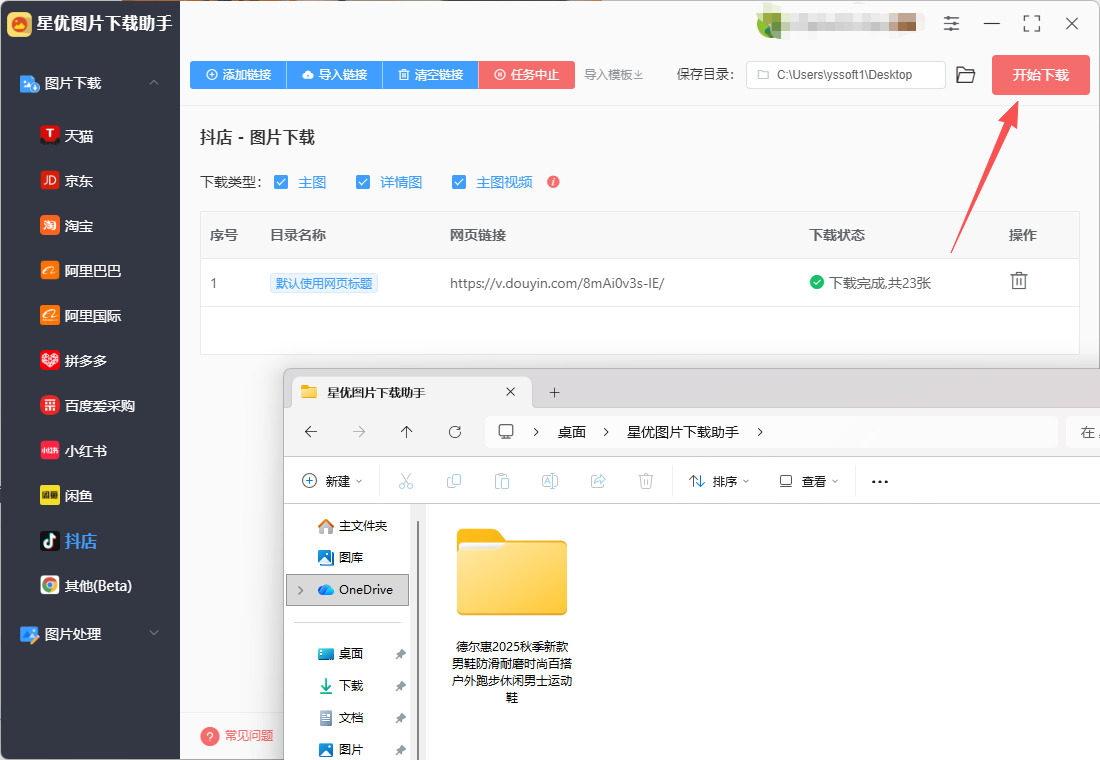Viewport: 1100px width, 760px height.
Task: Open the app settings sliders icon
Action: (x=951, y=23)
